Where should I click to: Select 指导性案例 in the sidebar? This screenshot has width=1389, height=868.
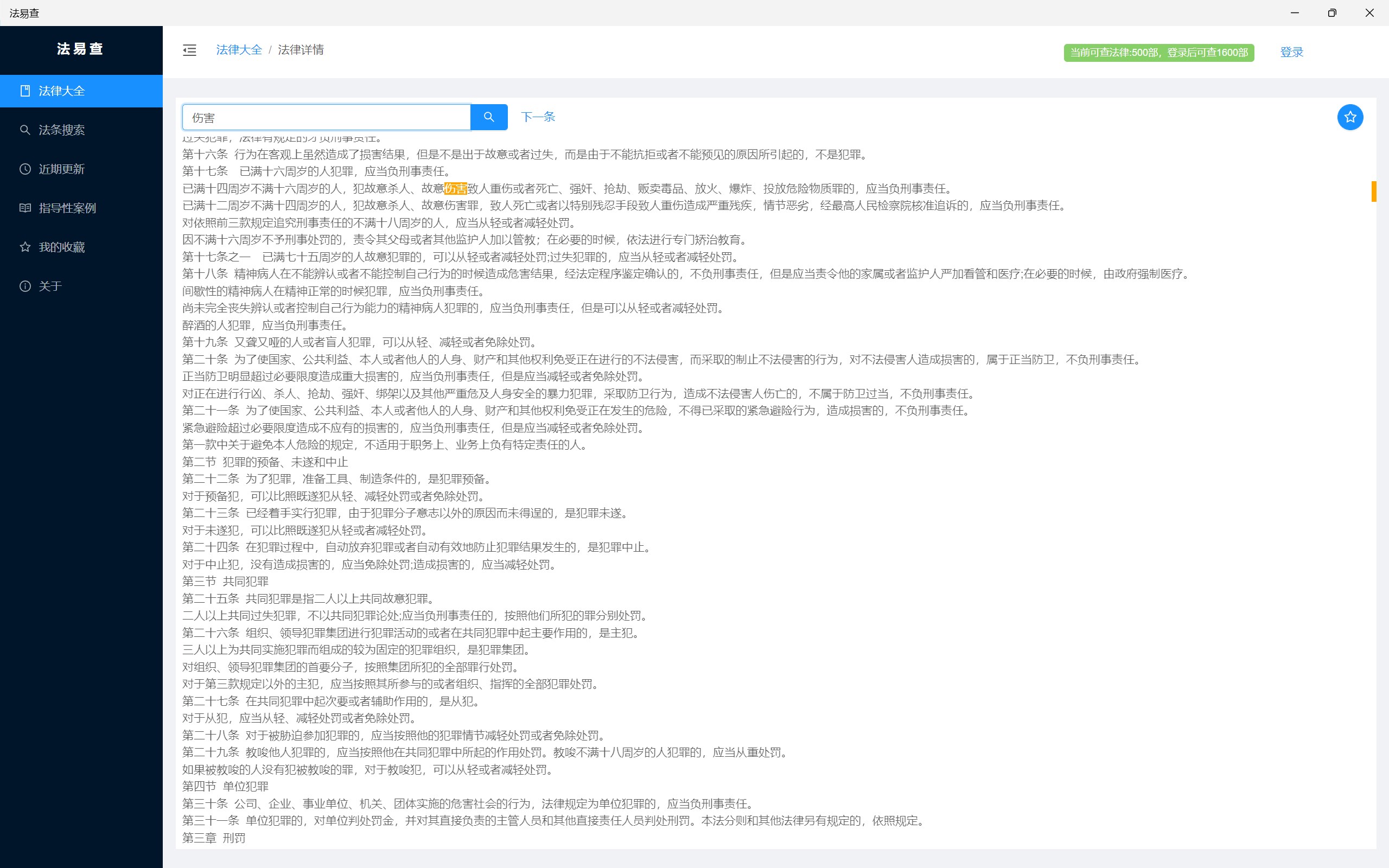[x=67, y=208]
